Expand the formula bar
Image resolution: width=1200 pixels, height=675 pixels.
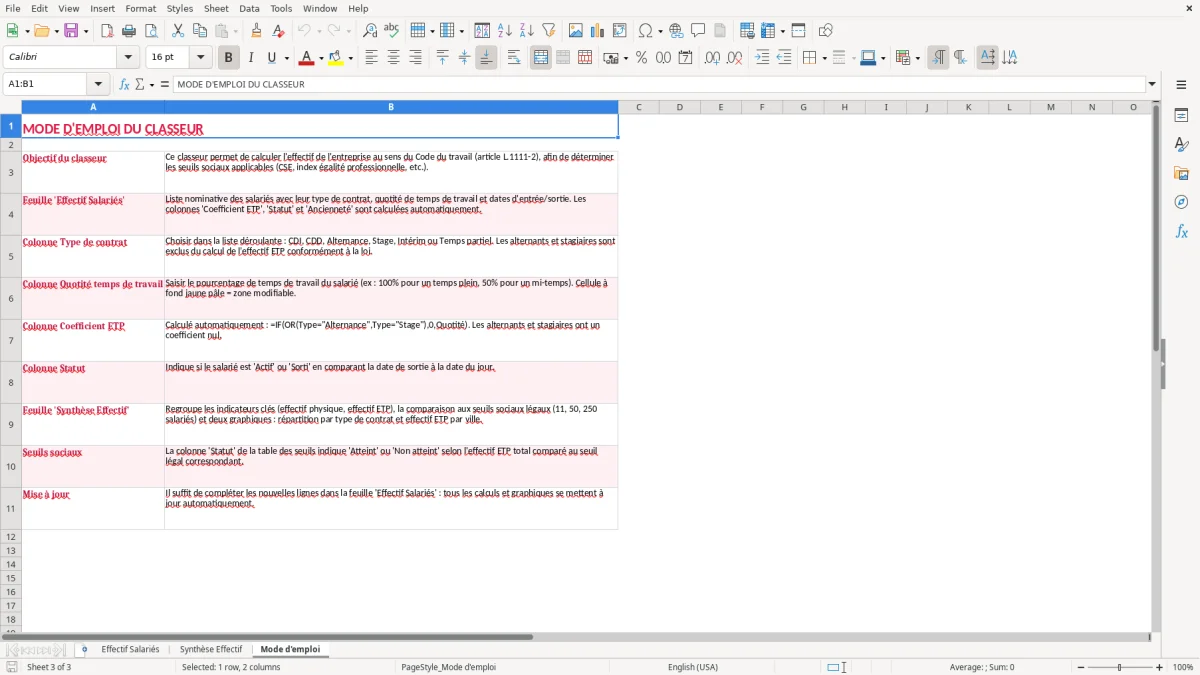pyautogui.click(x=1152, y=84)
